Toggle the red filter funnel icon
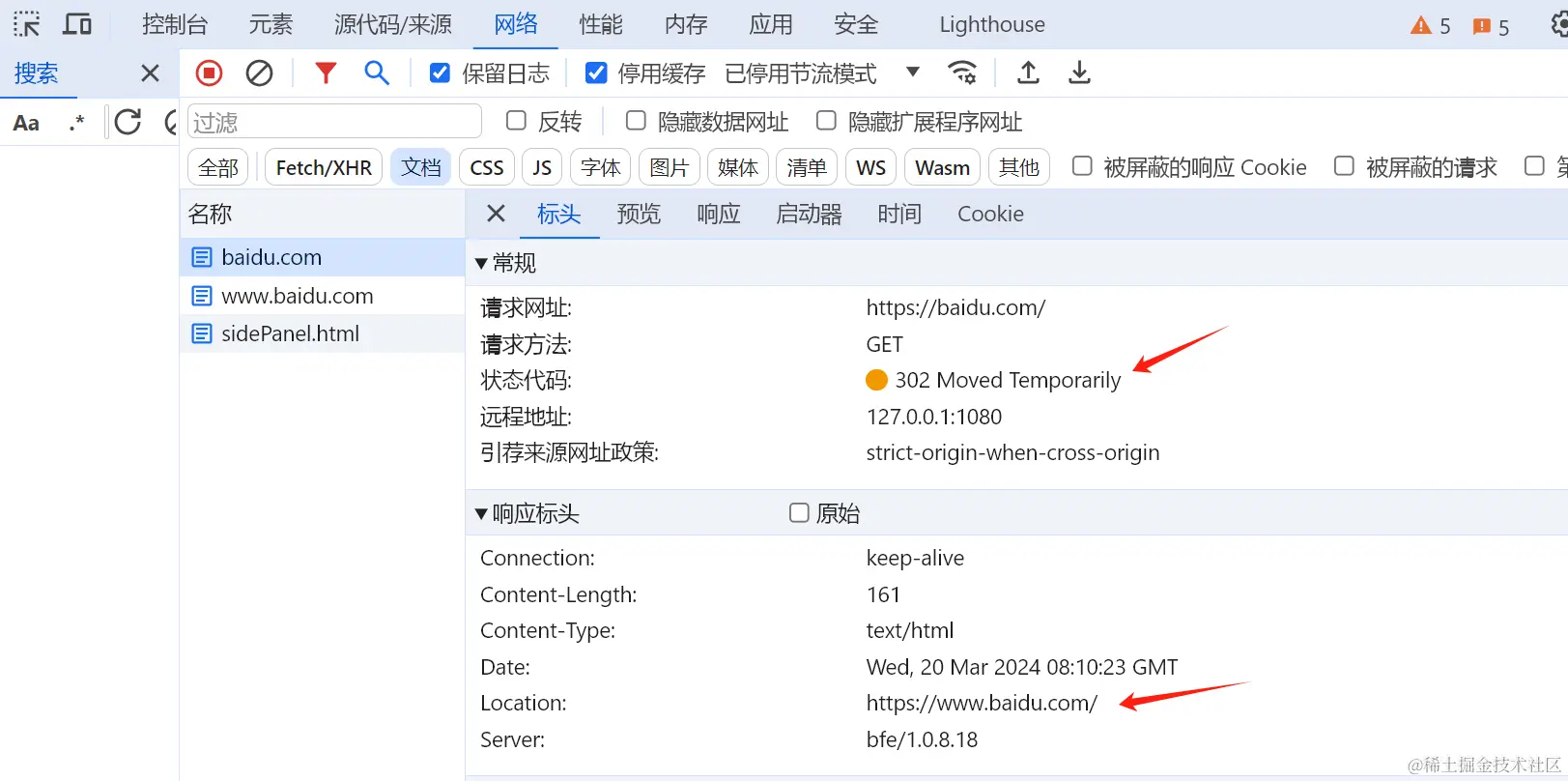 [326, 72]
